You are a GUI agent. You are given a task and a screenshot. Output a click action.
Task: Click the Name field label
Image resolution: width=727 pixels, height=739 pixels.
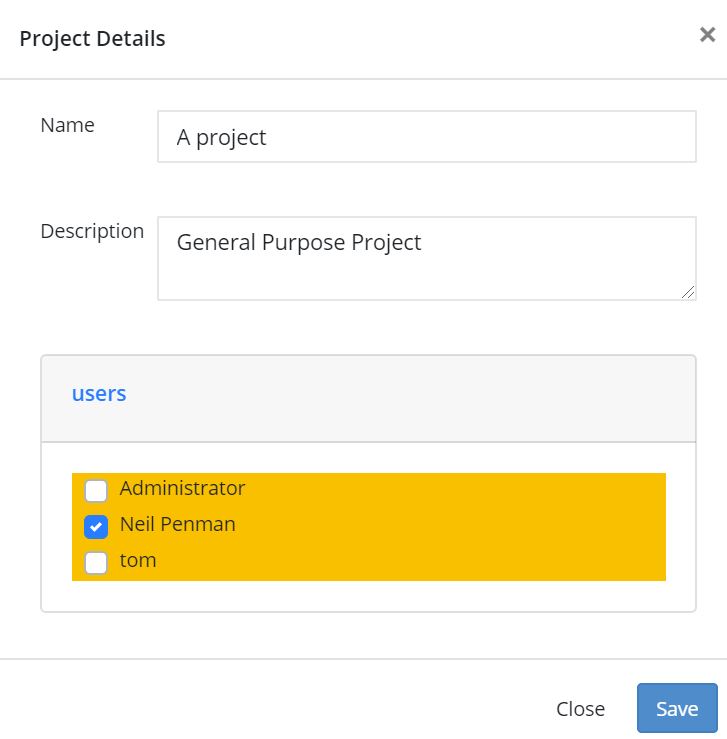pyautogui.click(x=67, y=125)
